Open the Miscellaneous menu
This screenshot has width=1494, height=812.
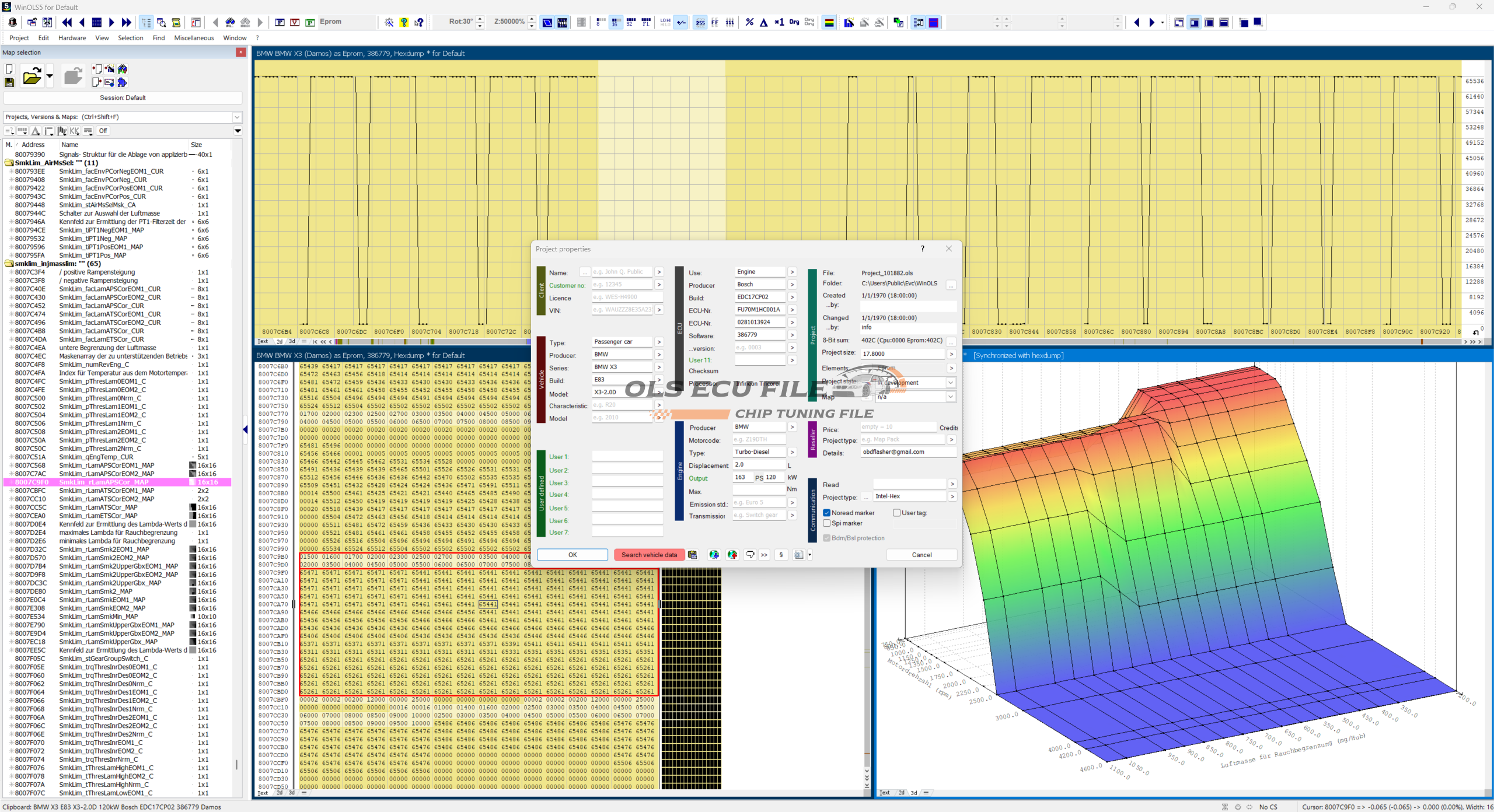(194, 38)
